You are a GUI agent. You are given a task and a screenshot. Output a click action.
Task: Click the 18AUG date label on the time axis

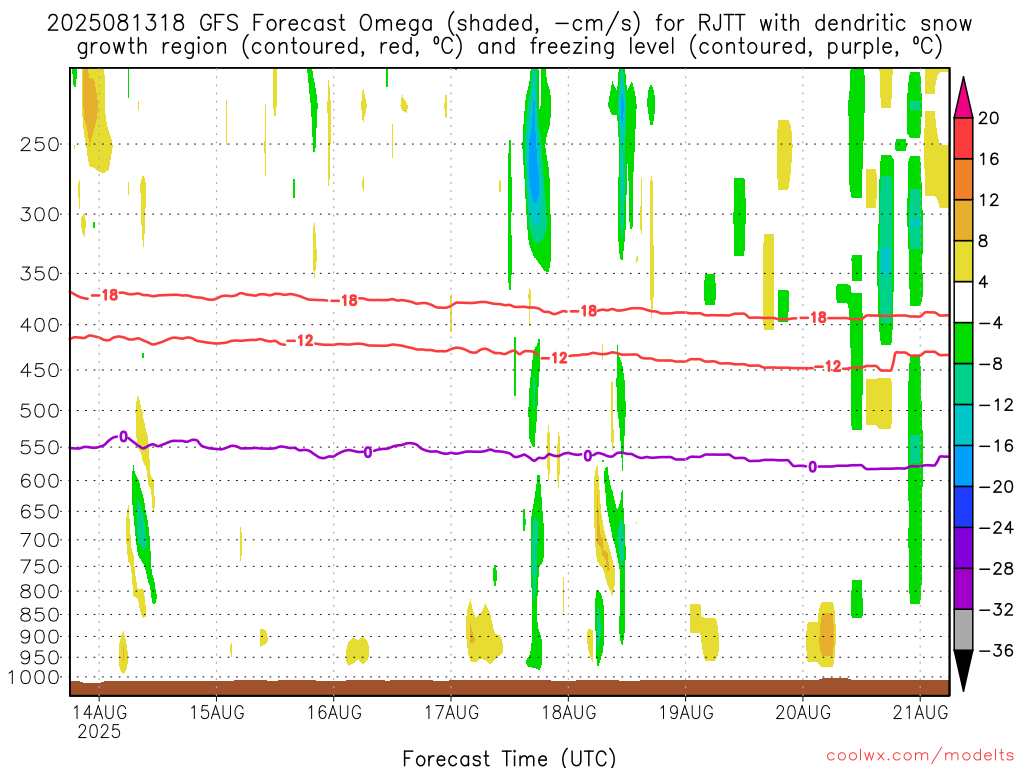coord(569,712)
